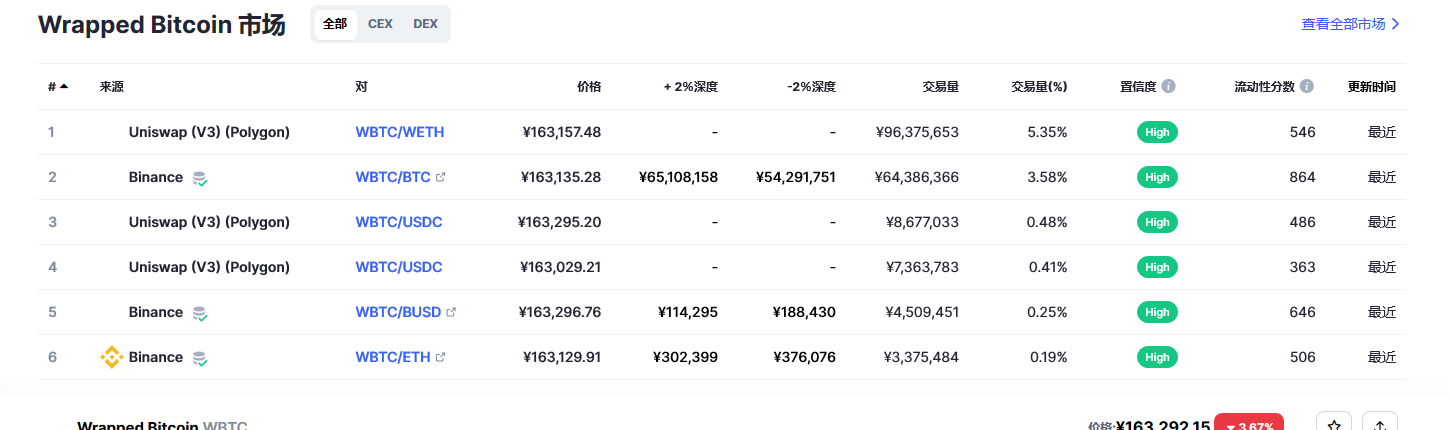Click the High confidence badge in row 4
The height and width of the screenshot is (430, 1450).
pos(1157,267)
